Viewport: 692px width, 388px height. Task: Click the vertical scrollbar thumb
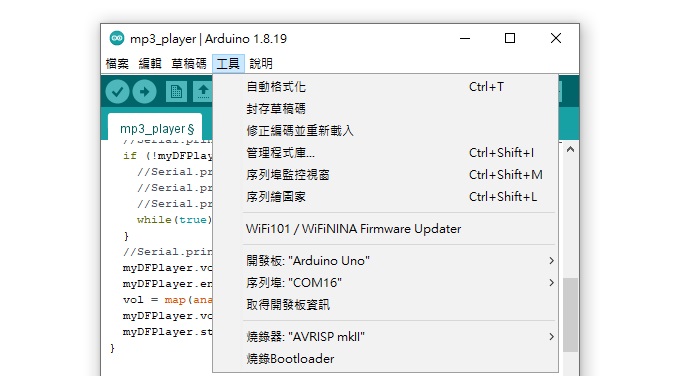[x=570, y=315]
